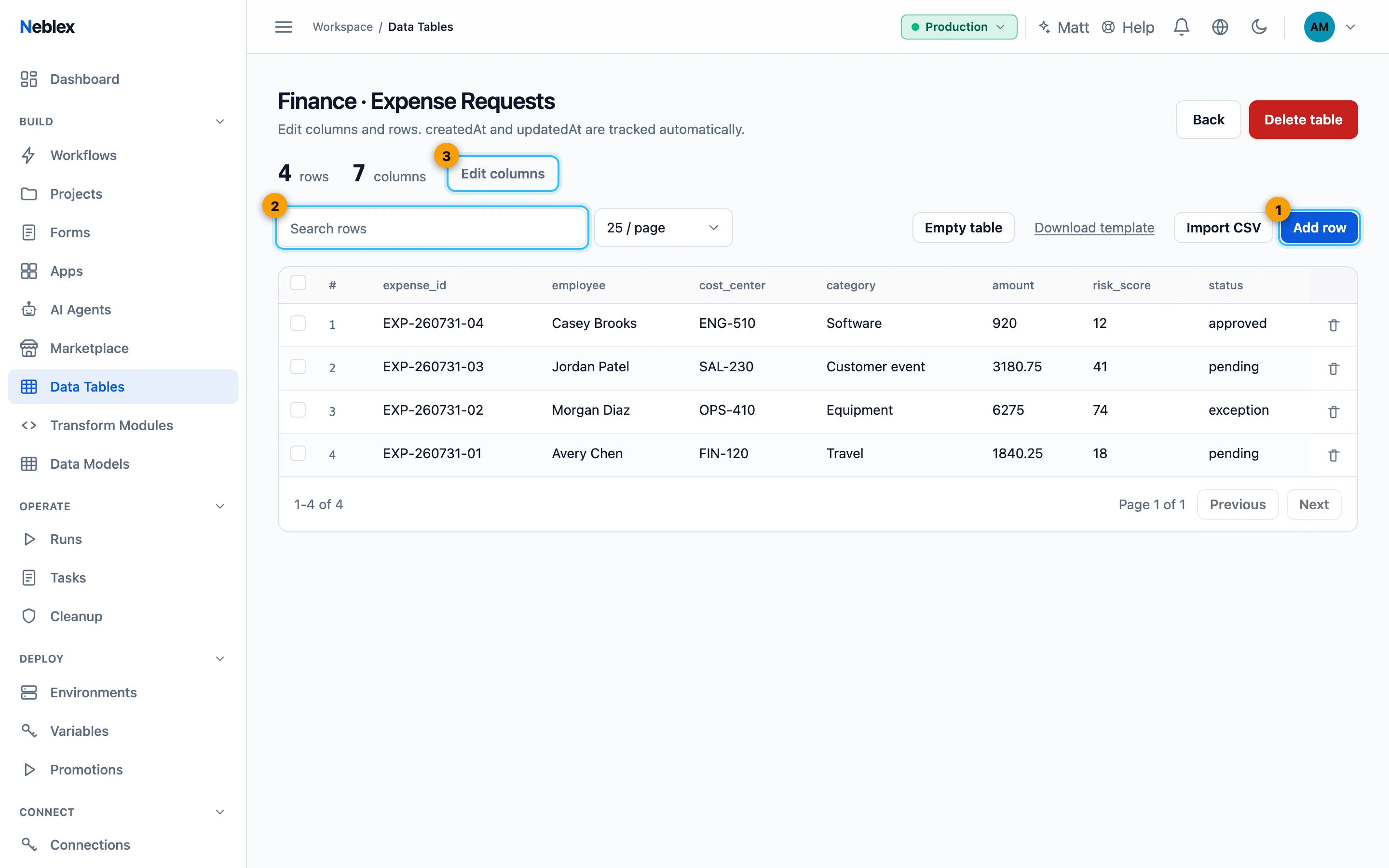Focus the Search rows field
Screen dimensions: 1389x868
coord(432,228)
